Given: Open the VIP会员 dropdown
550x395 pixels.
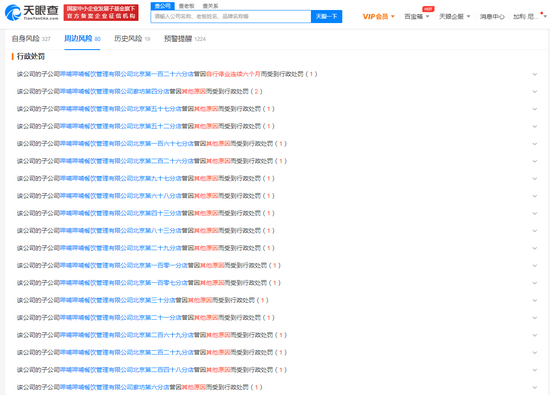Looking at the screenshot, I should pyautogui.click(x=378, y=16).
